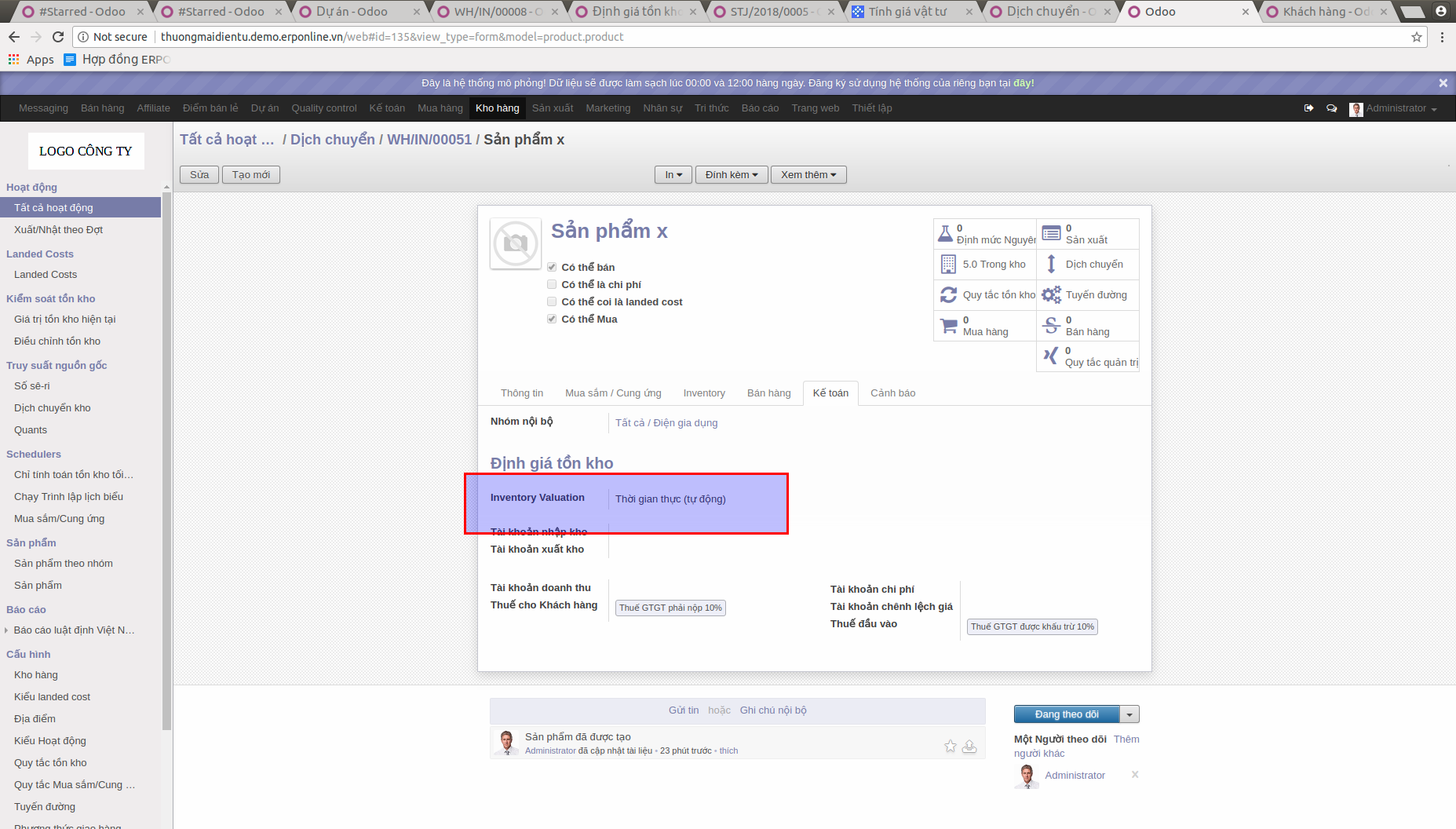Select Landed Costs in the sidebar

46,275
